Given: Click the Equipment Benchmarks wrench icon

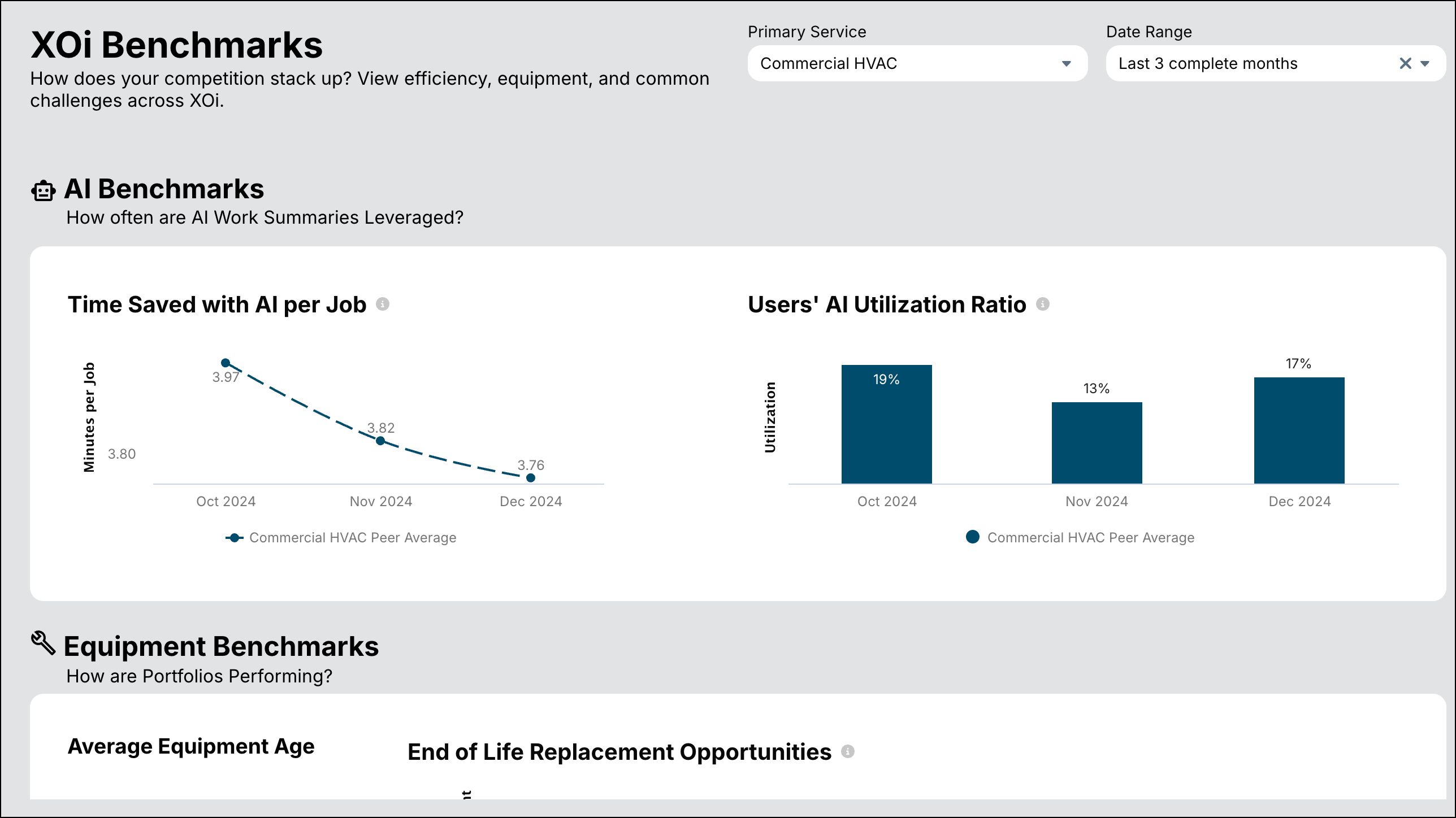Looking at the screenshot, I should point(43,643).
